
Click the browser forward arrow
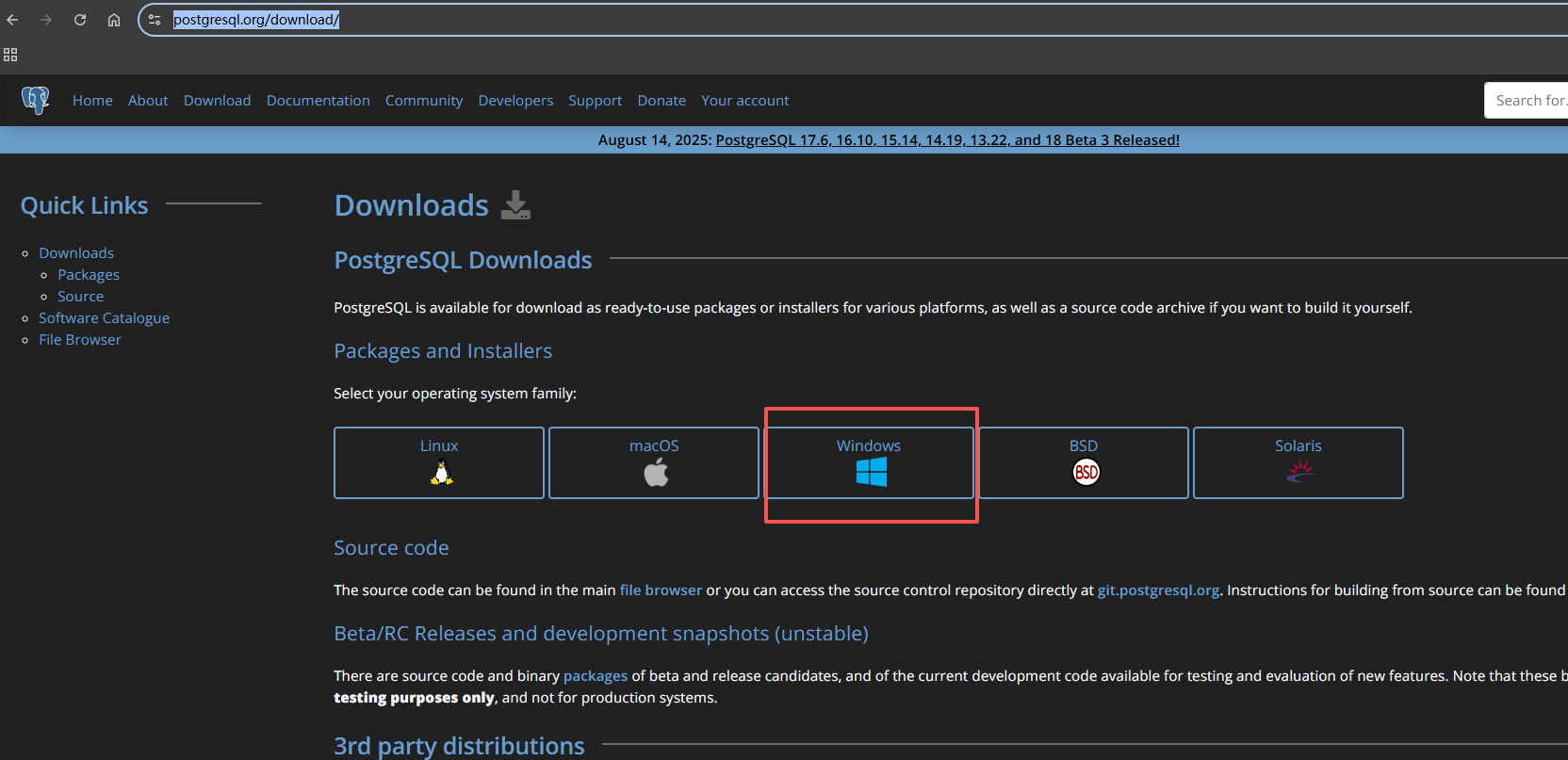pos(46,20)
